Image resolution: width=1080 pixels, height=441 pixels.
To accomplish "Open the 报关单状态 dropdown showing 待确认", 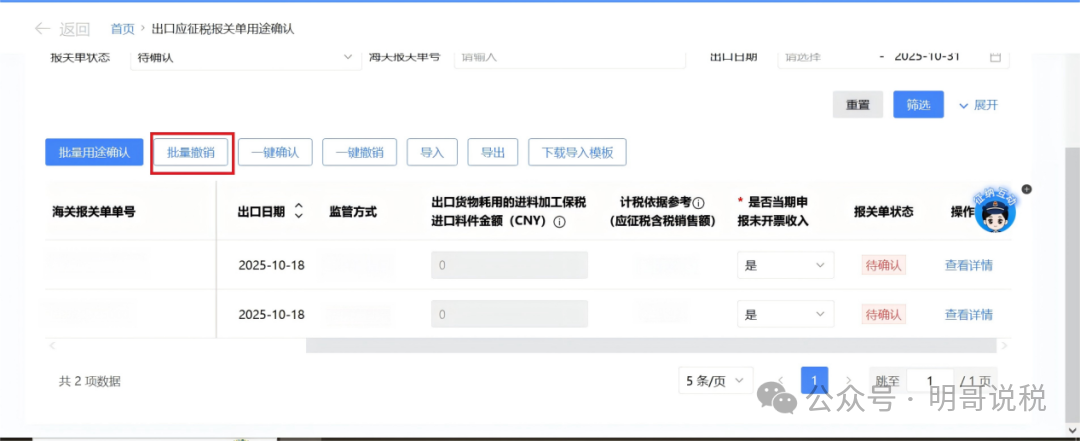I will click(244, 57).
